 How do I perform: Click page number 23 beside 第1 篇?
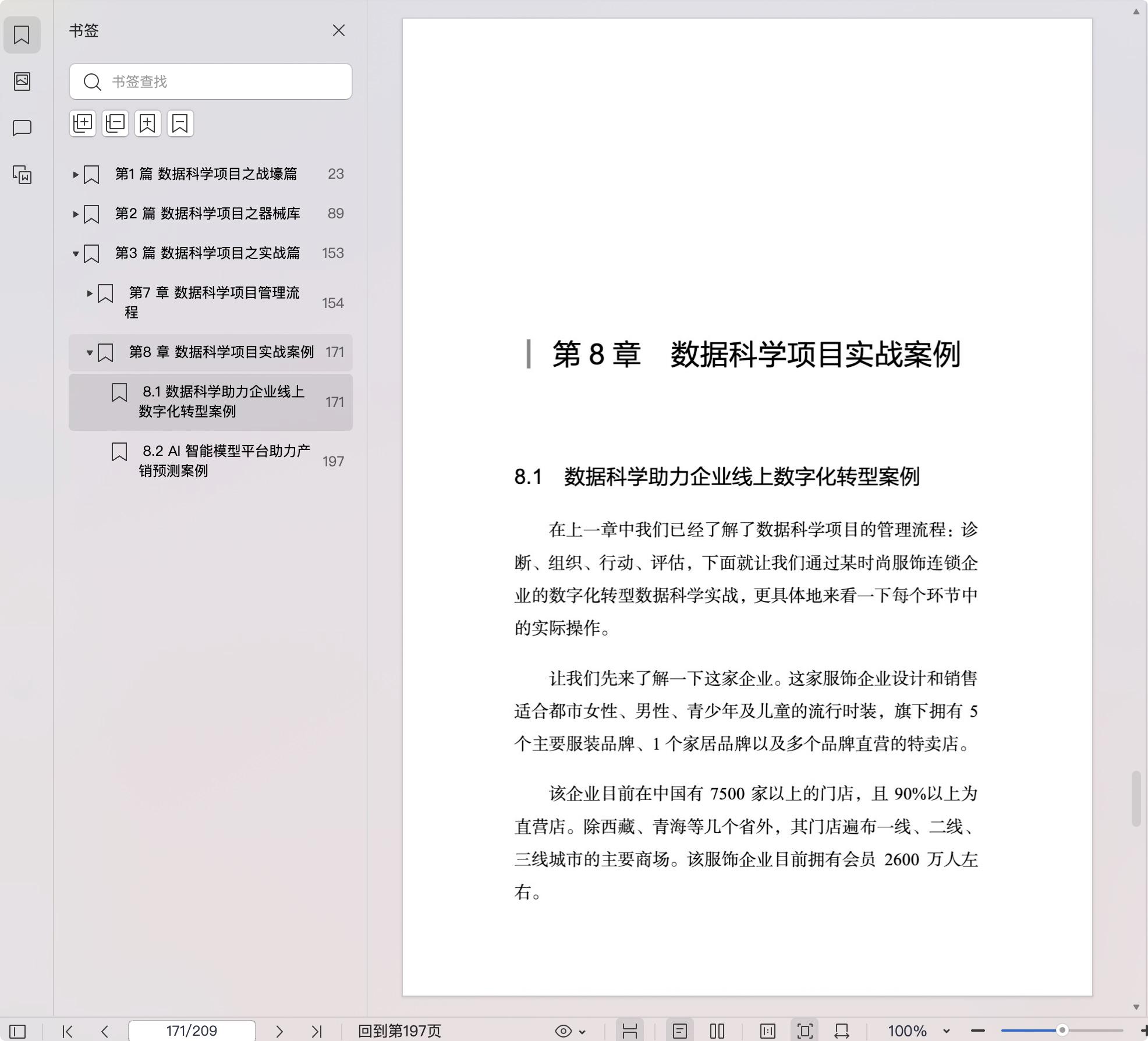(x=336, y=174)
